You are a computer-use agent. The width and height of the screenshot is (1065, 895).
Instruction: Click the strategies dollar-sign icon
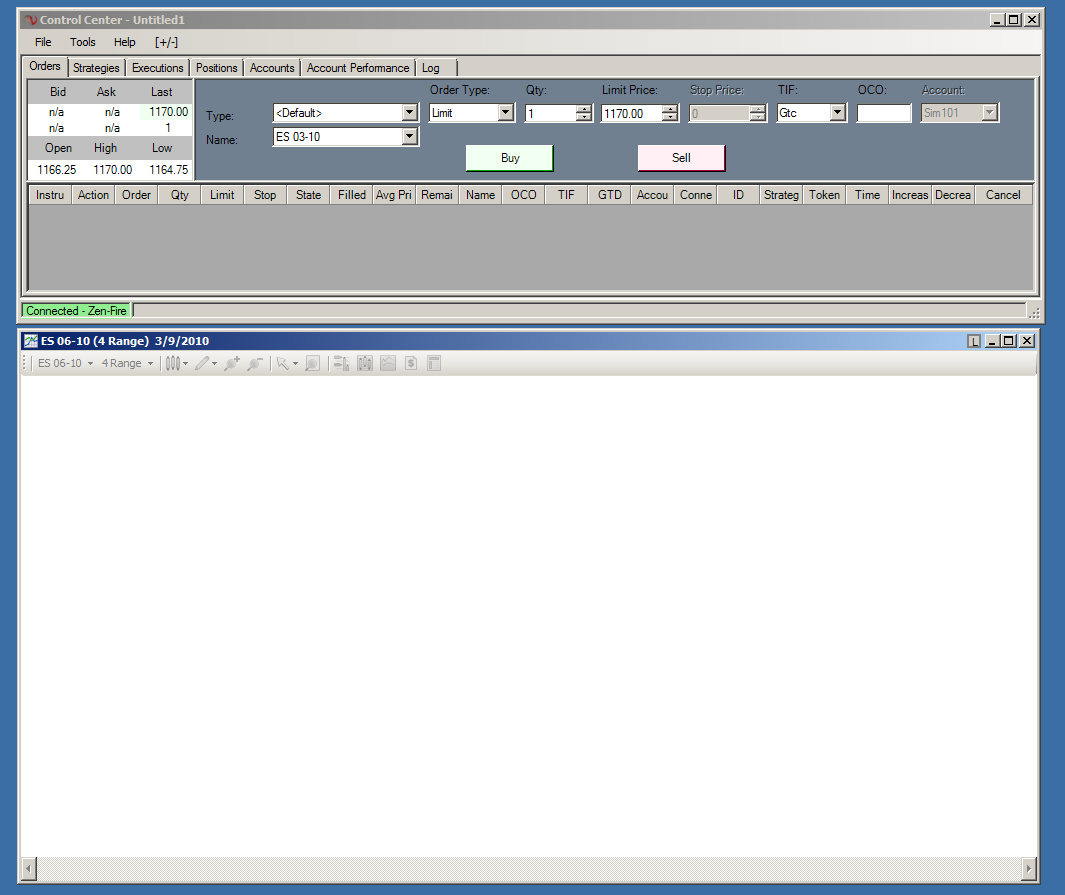411,363
